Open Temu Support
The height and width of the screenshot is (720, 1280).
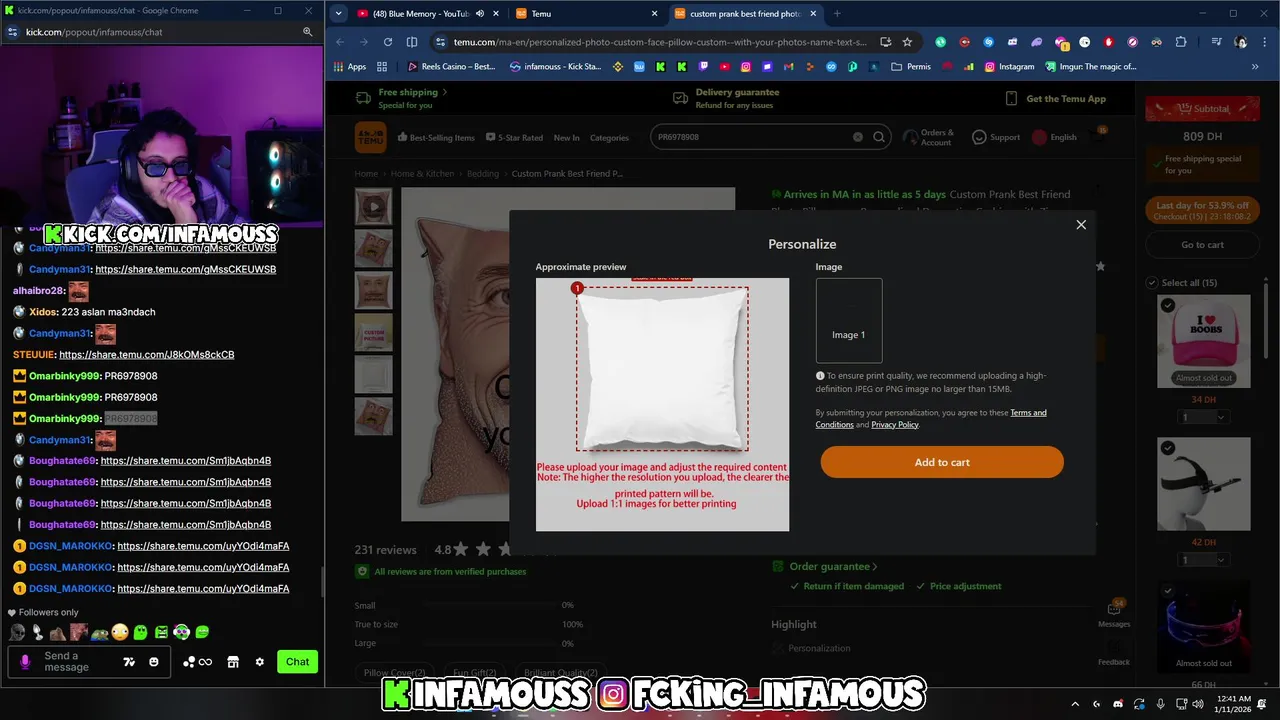click(996, 138)
